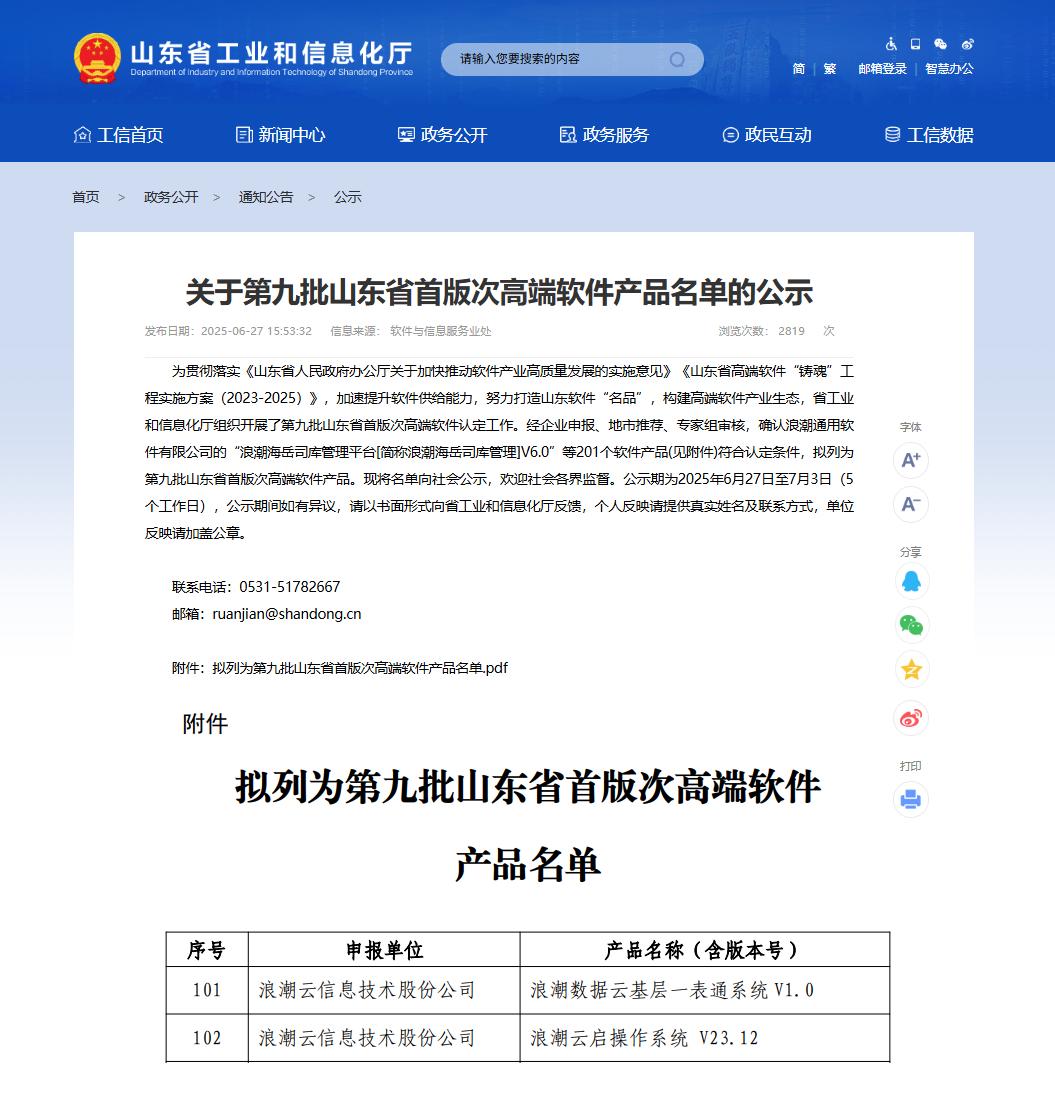This screenshot has width=1055, height=1118.
Task: Click the source text 软件与信息服务业处
Action: click(441, 331)
